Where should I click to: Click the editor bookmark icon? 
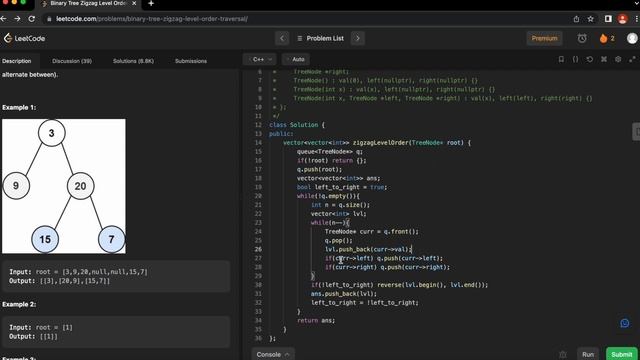[561, 59]
